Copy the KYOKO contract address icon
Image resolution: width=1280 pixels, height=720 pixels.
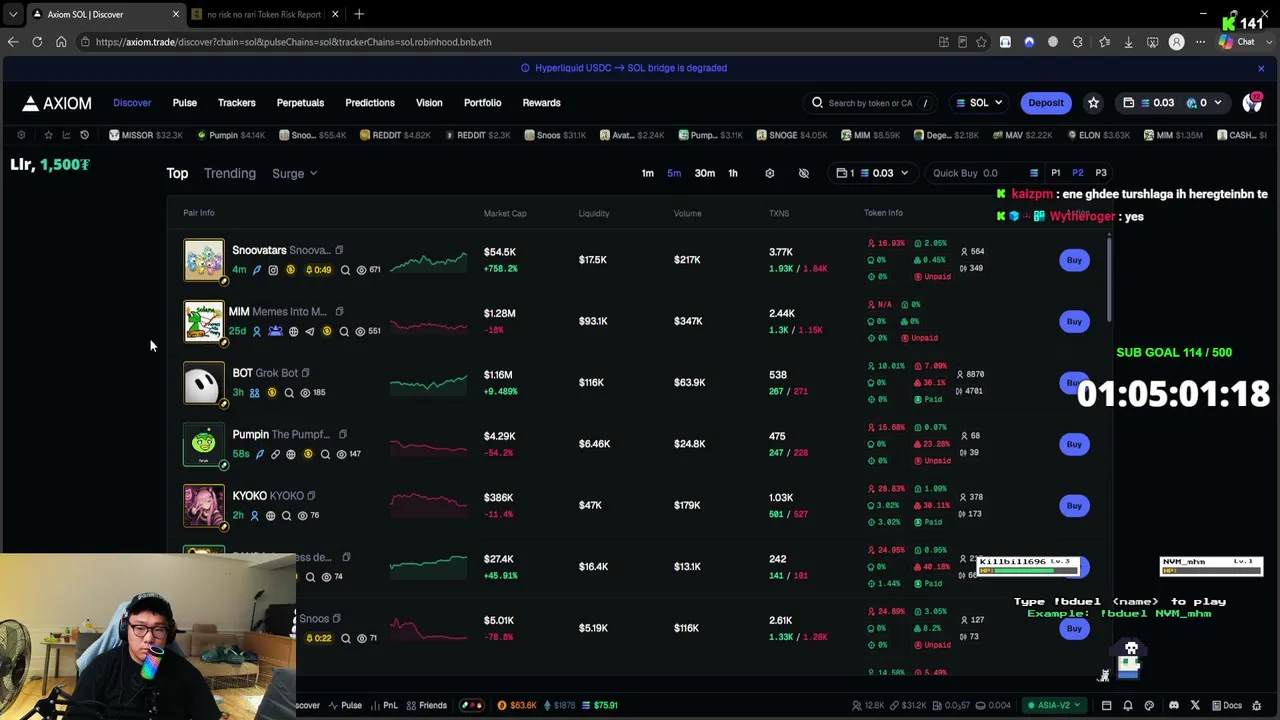click(311, 496)
